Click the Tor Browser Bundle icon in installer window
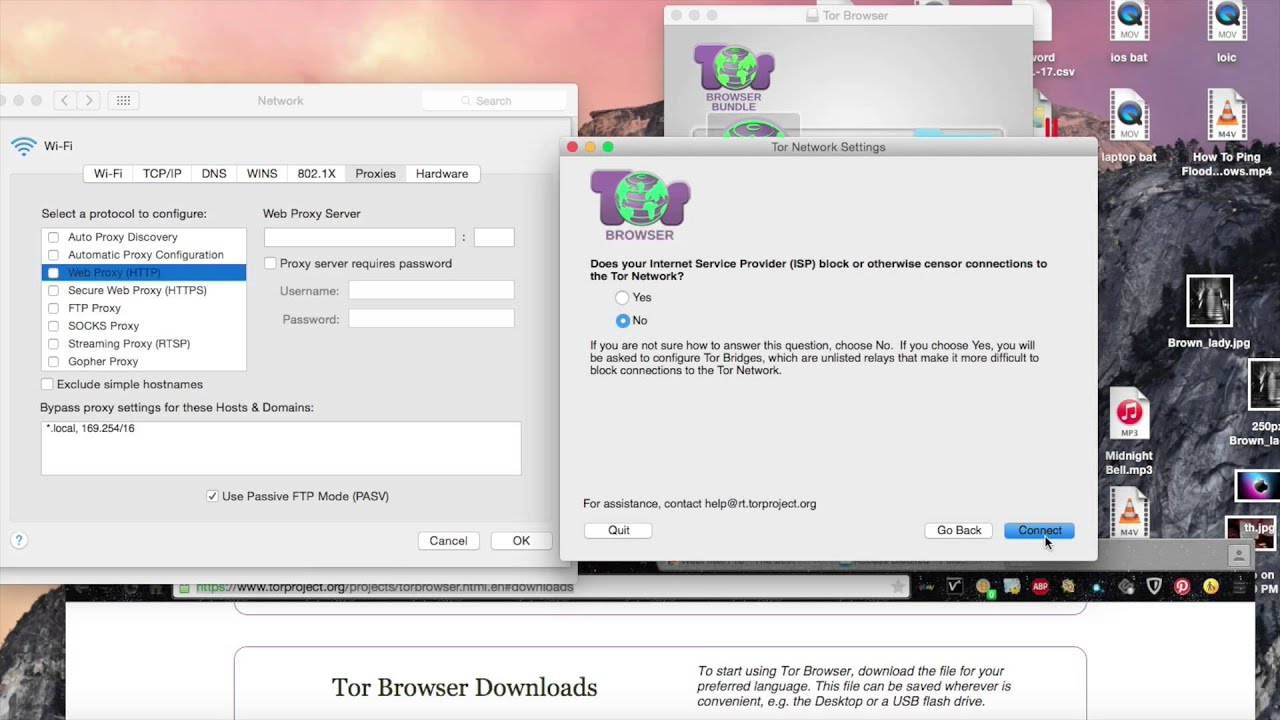This screenshot has height=720, width=1280. tap(734, 77)
